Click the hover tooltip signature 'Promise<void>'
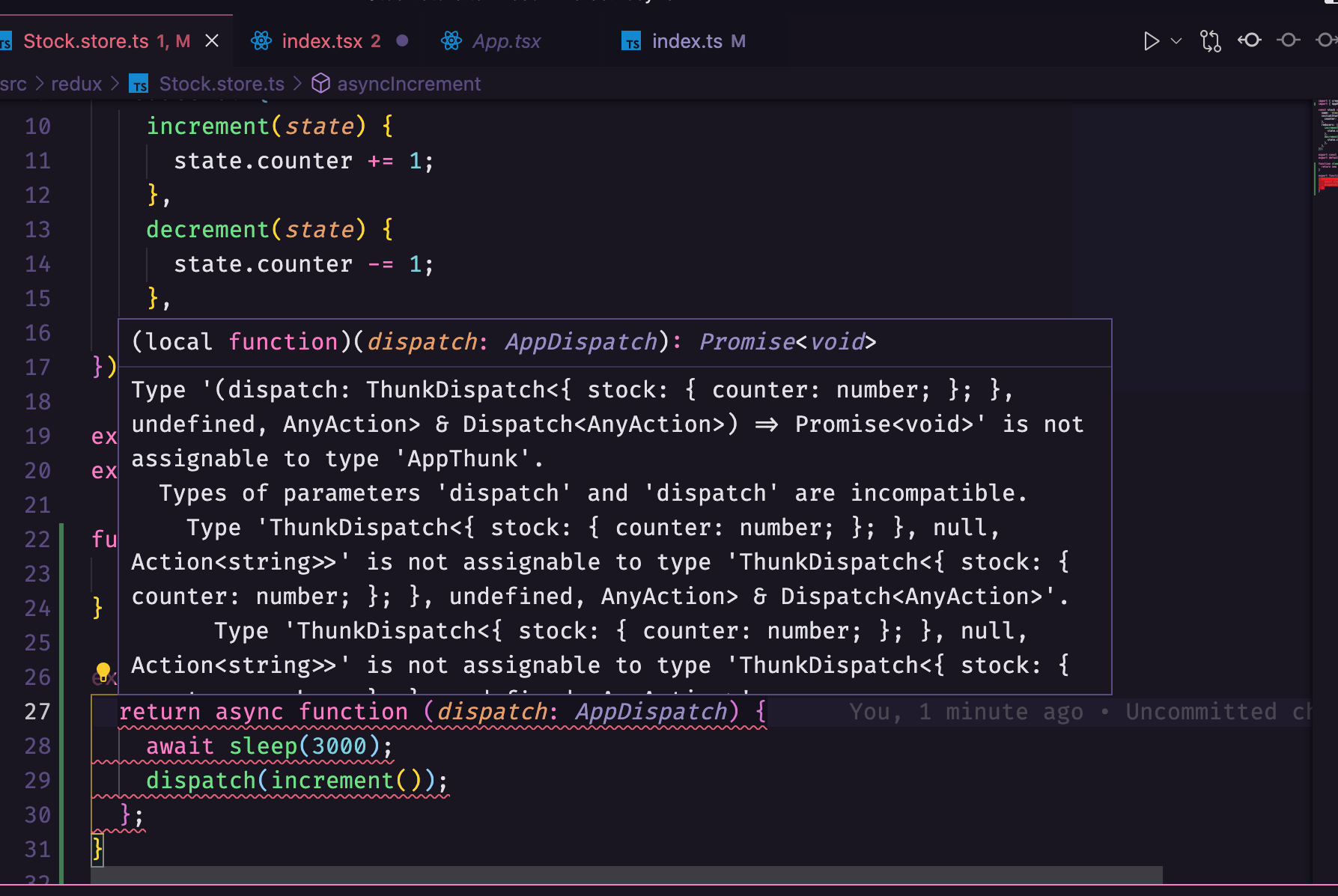Screen dimensions: 1338x896 (788, 342)
